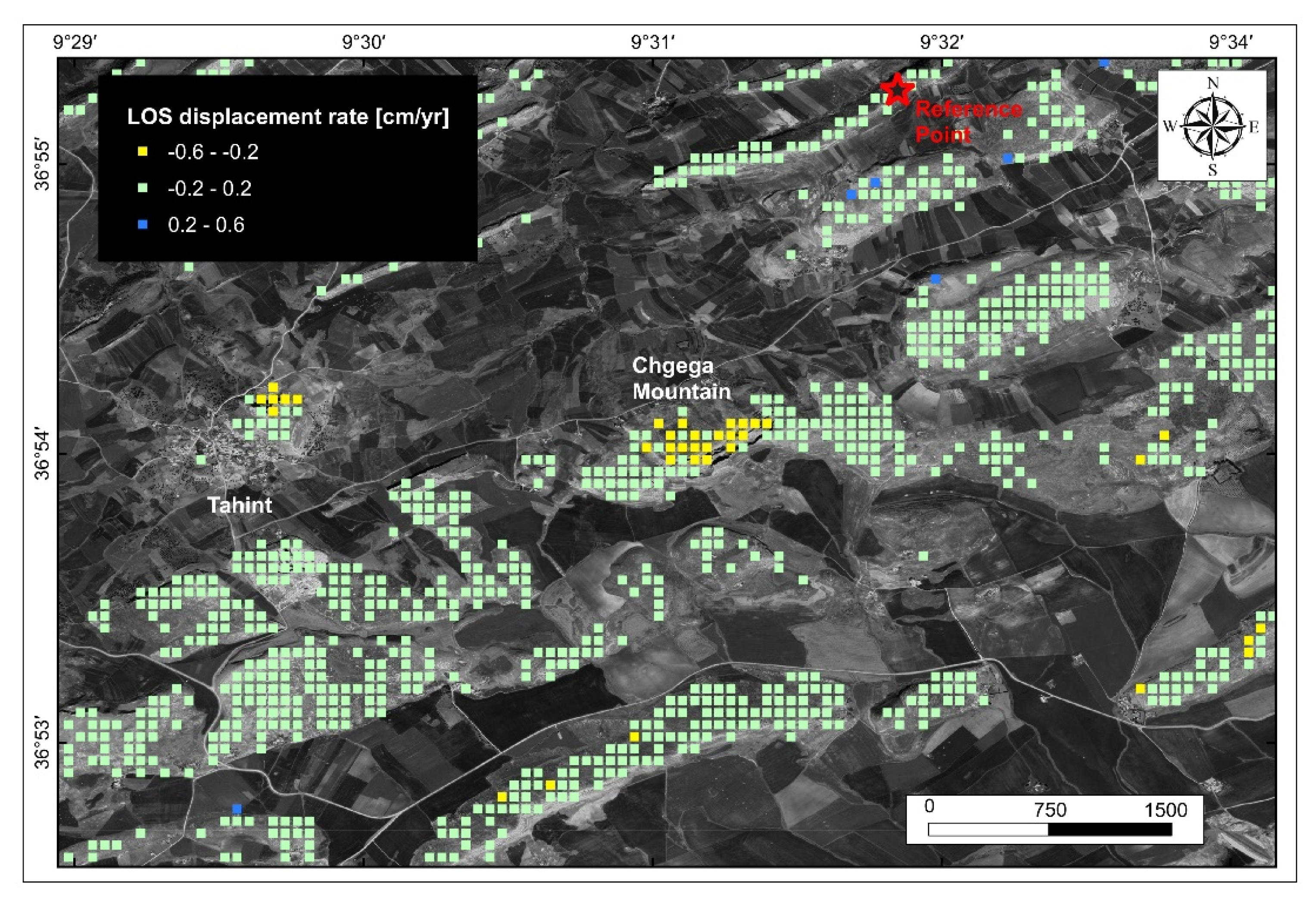Click the Tahint town label
Screen dimensions: 1316x899
[240, 505]
